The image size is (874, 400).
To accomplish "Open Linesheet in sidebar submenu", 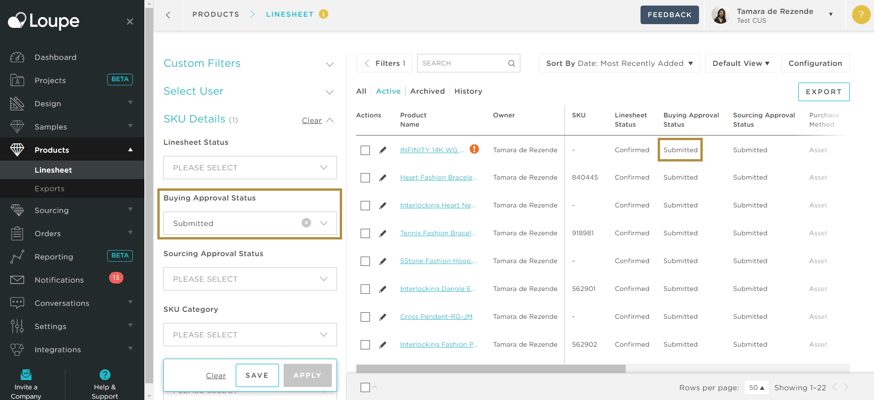I will [x=53, y=170].
